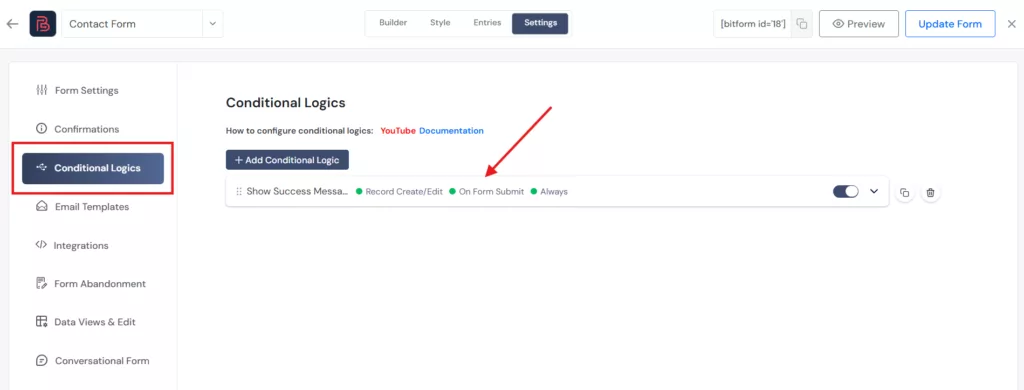Select Conditional Logics sidebar item
This screenshot has height=390, width=1024.
click(93, 168)
